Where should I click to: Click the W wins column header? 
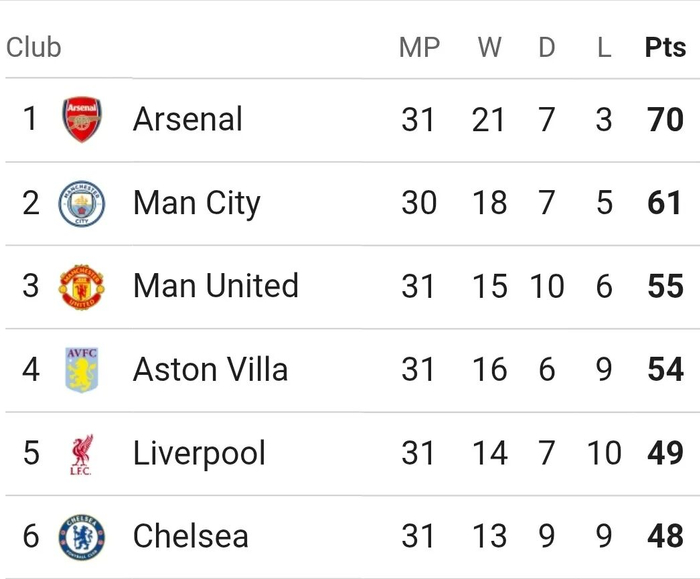[x=489, y=48]
